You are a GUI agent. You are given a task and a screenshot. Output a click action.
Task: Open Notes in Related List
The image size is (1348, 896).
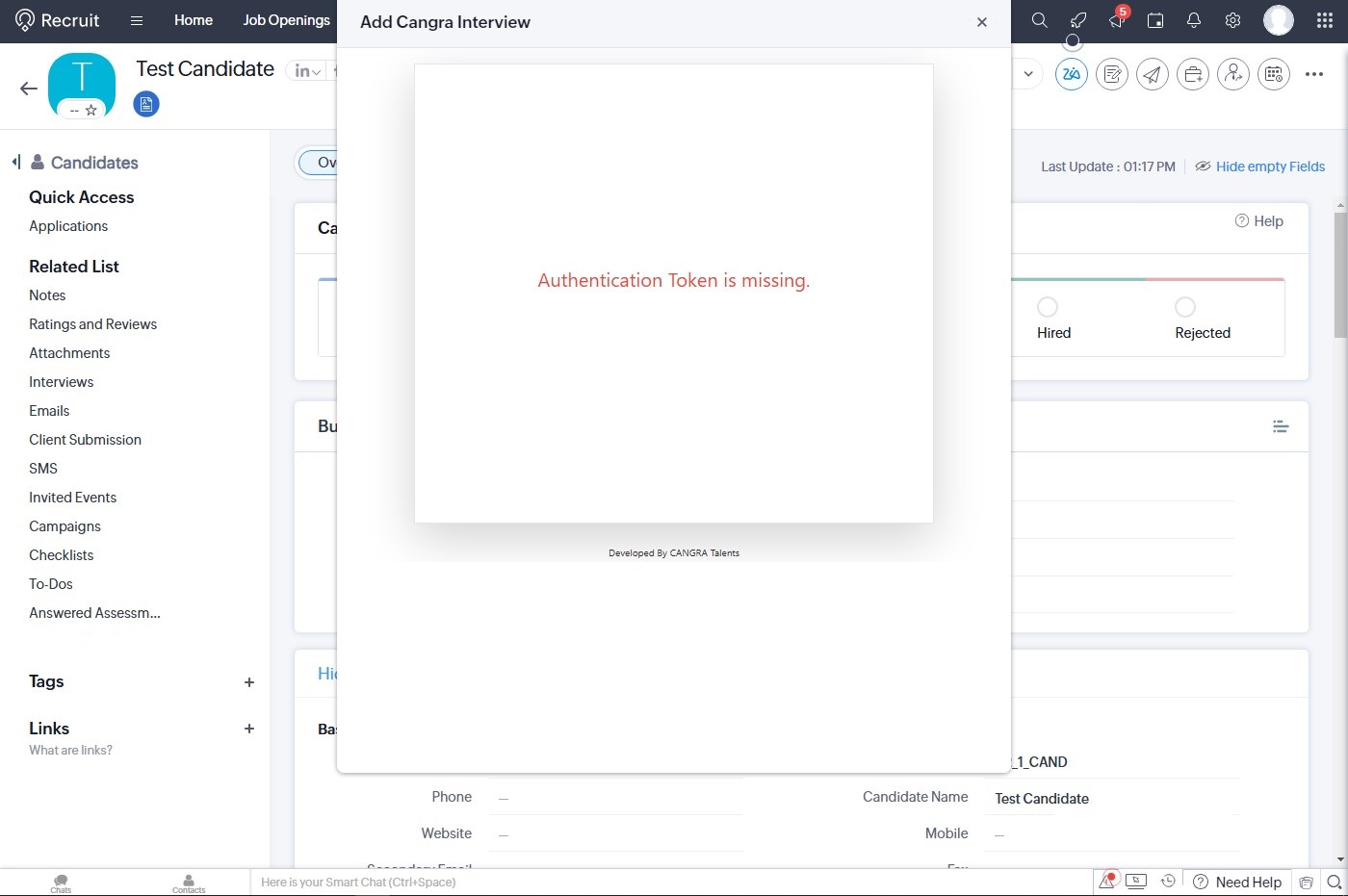click(x=47, y=295)
